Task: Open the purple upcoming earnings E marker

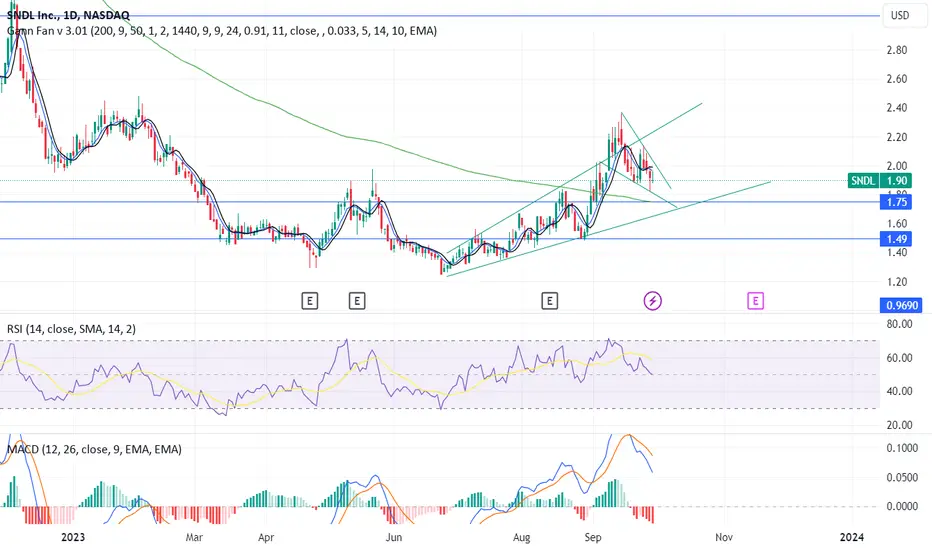Action: click(x=755, y=301)
